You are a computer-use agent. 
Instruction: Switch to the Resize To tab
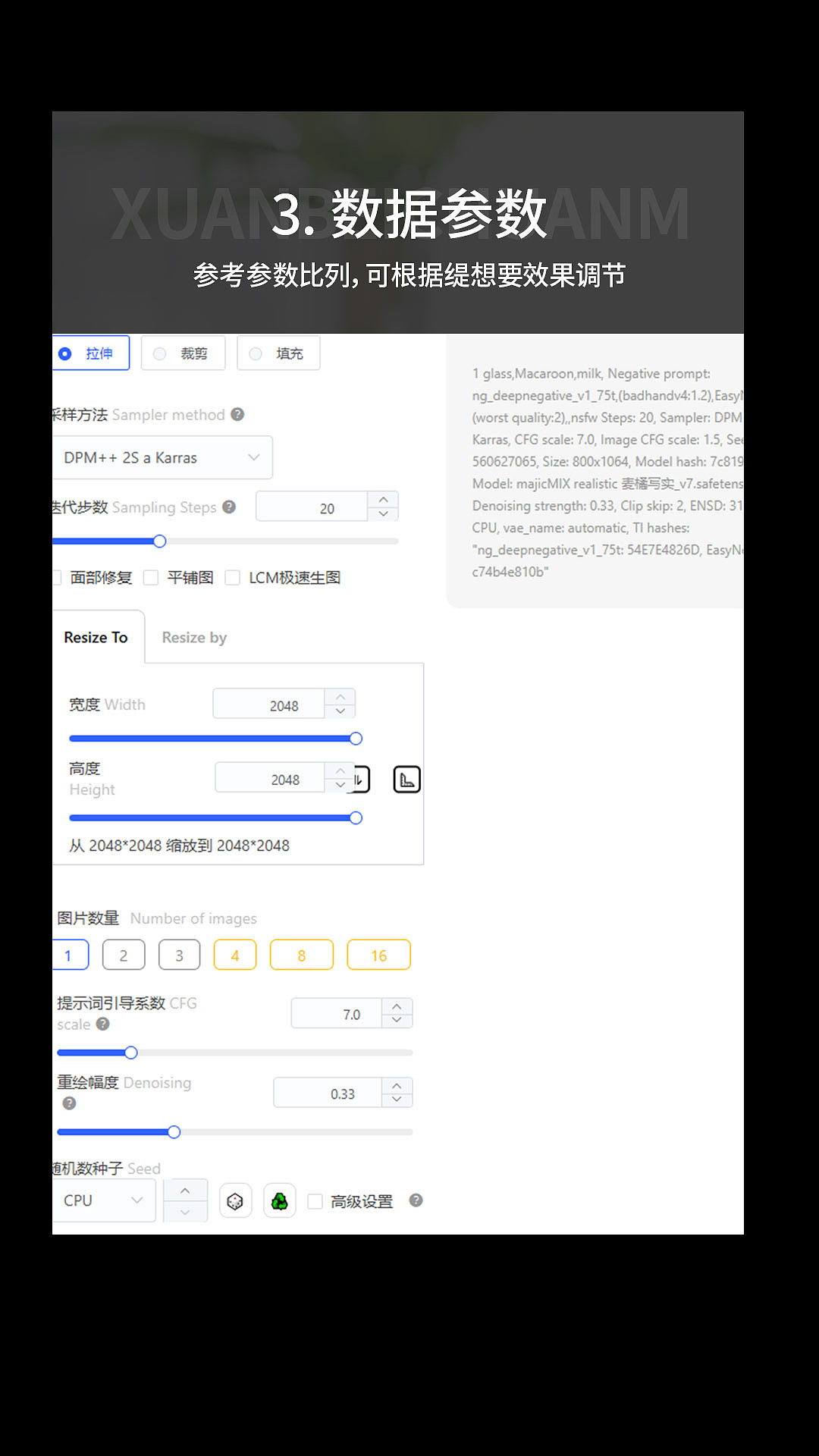(96, 637)
